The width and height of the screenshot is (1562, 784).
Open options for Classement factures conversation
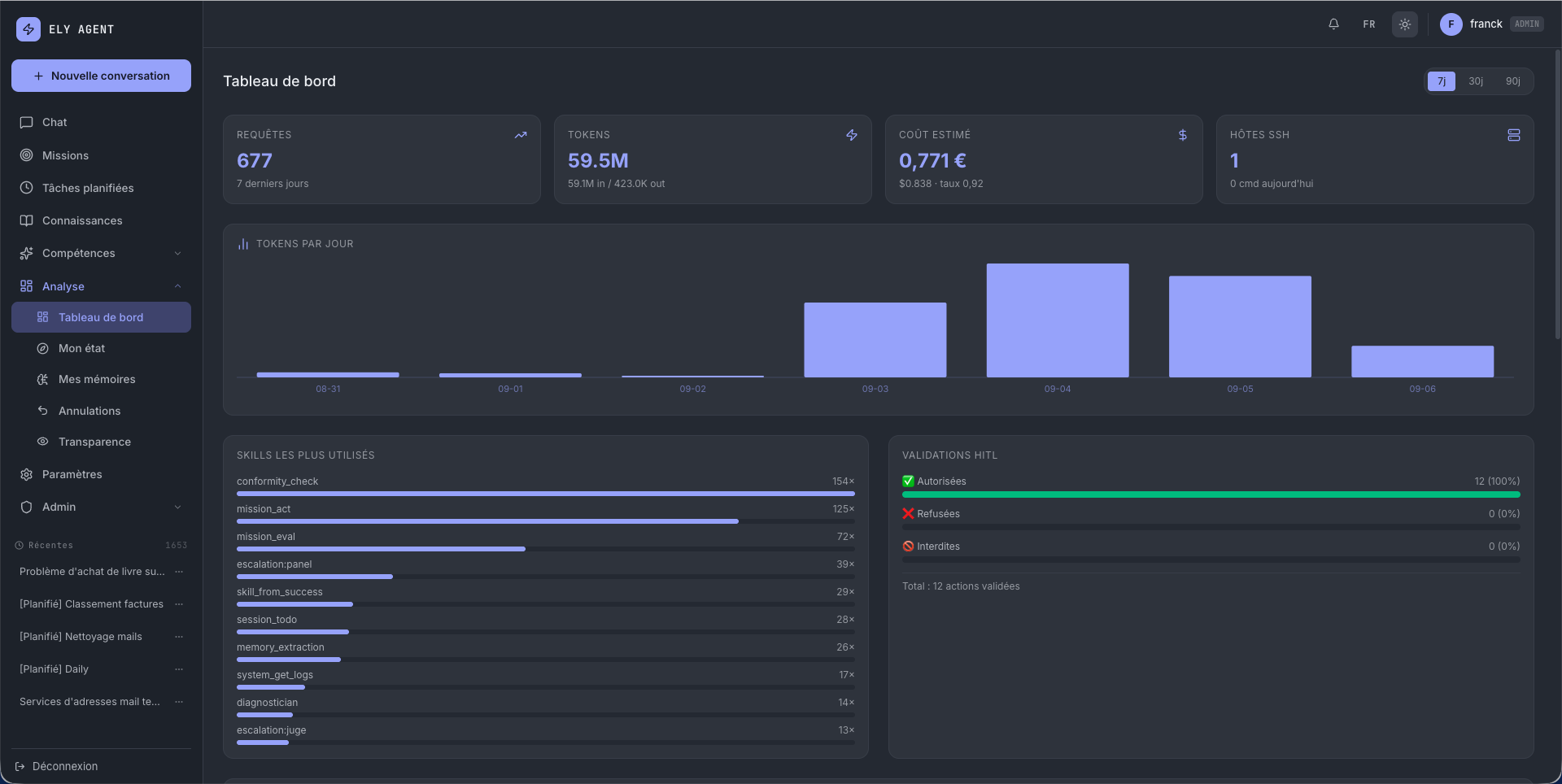pos(179,604)
